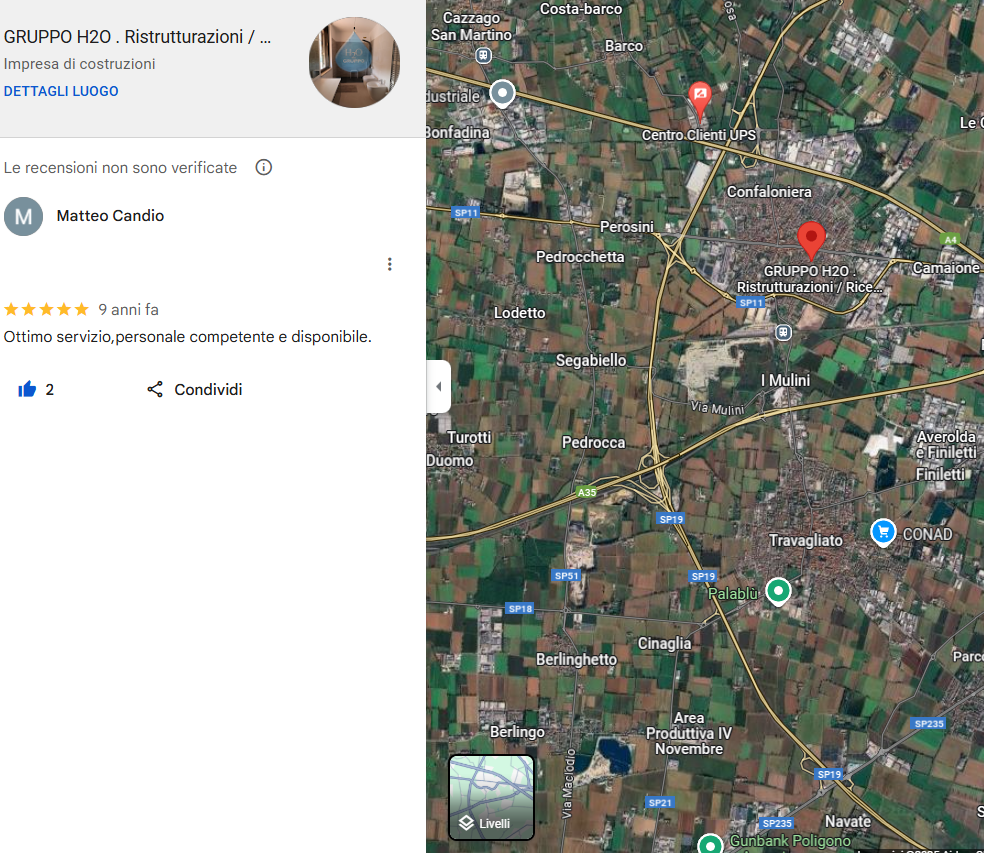Click the train station icon near Cazzago San Martino
Viewport: 984px width, 853px height.
pos(483,56)
